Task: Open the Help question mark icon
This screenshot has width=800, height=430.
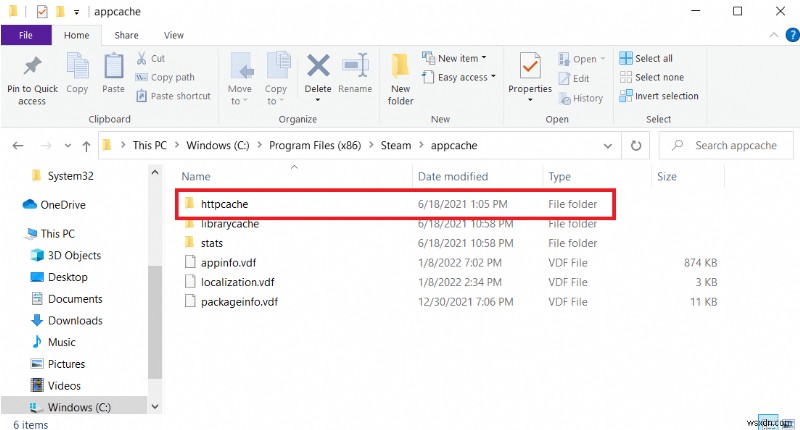Action: click(x=793, y=35)
